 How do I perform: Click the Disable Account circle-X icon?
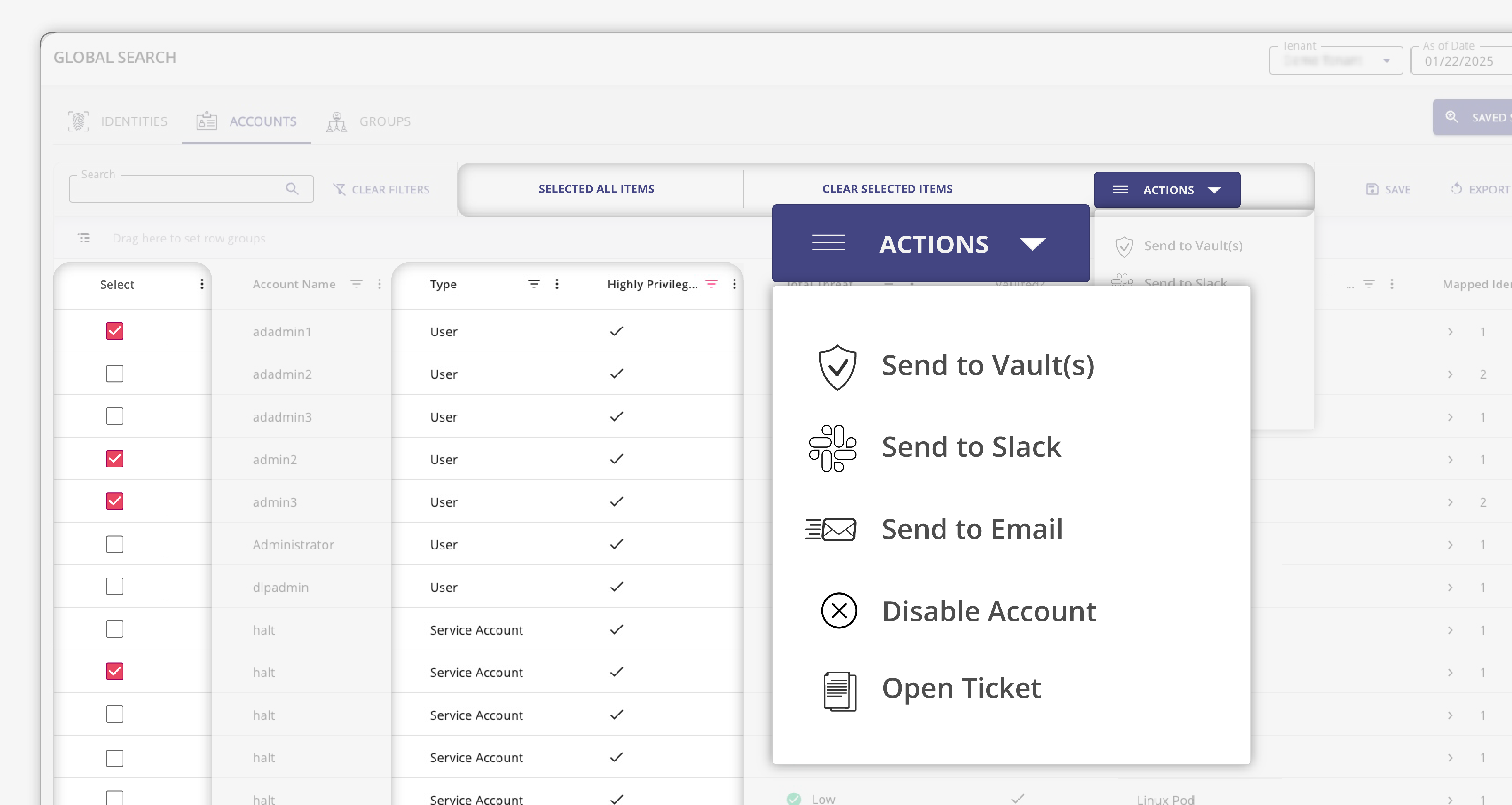click(x=838, y=611)
